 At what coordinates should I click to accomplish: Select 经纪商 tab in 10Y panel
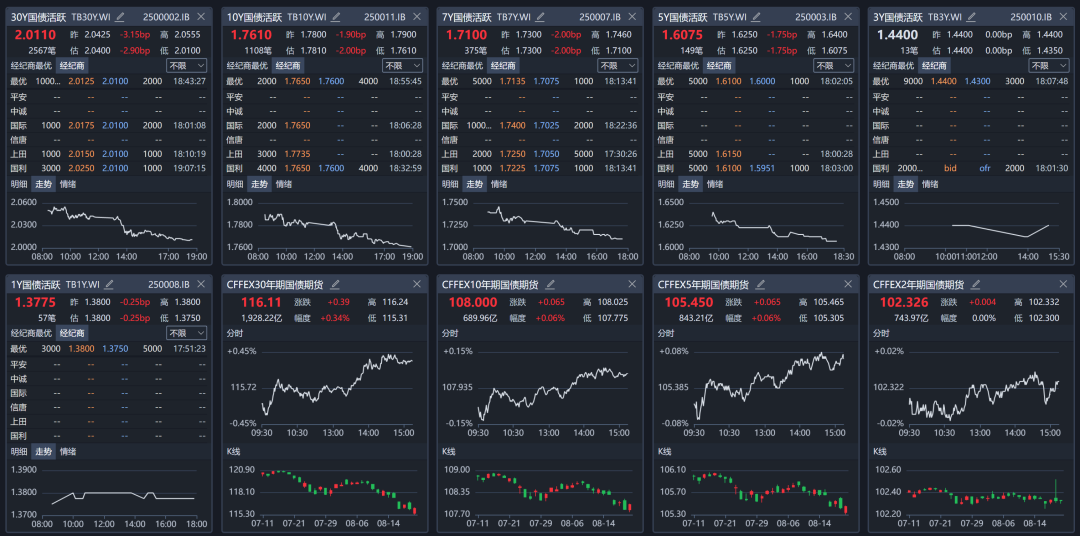(x=288, y=65)
